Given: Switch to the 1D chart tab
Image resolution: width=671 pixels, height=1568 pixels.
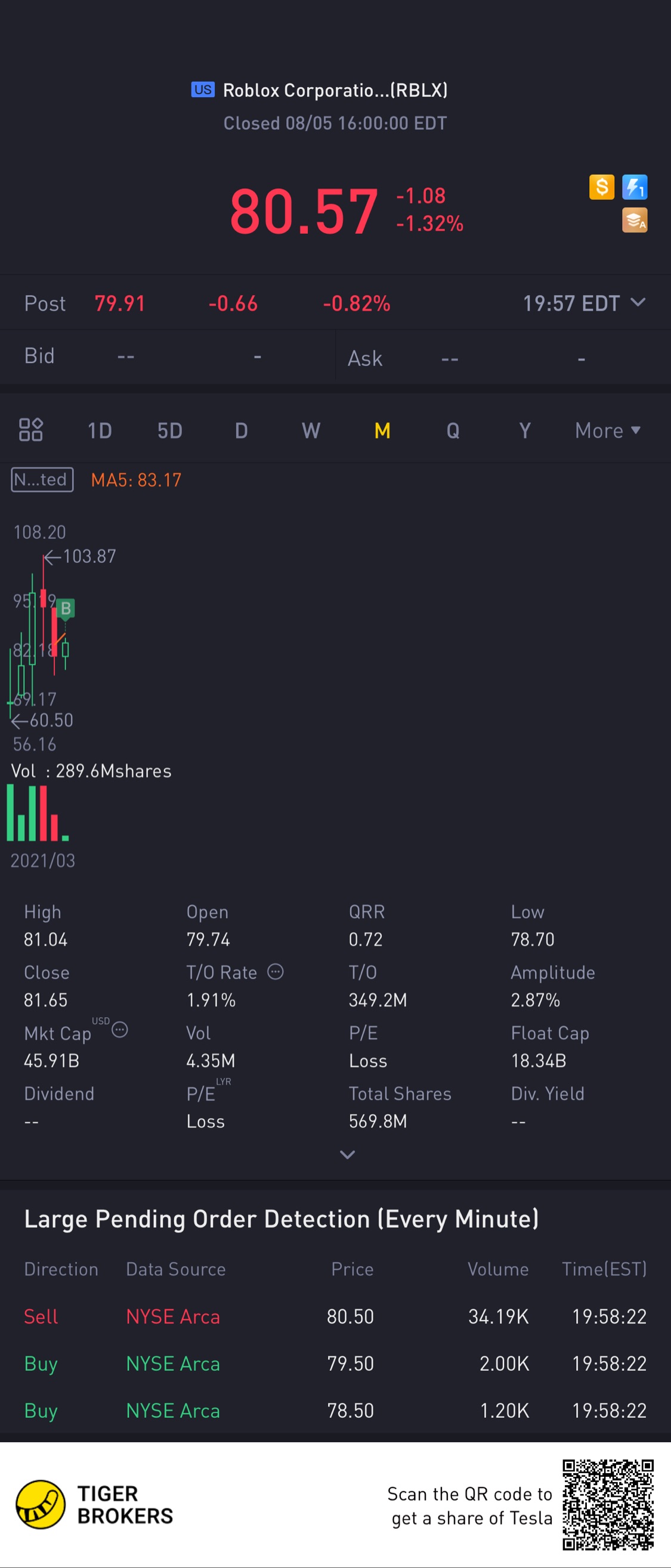Looking at the screenshot, I should [100, 430].
